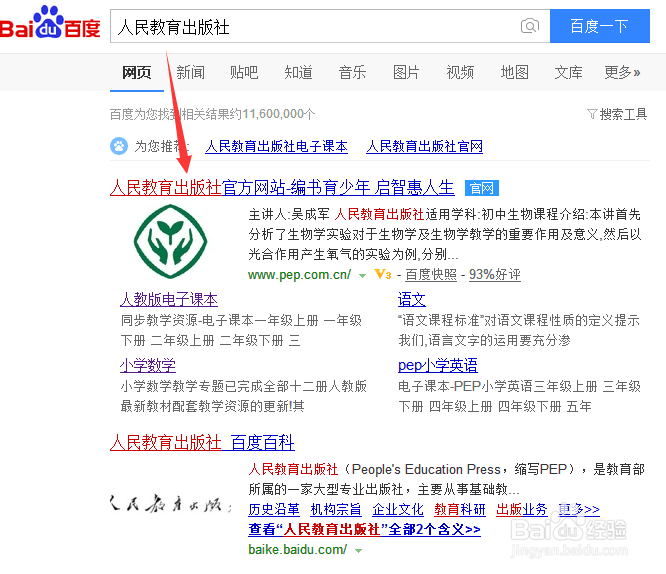
Task: Expand dropdown arrow after www.pep.com.cn/
Action: tap(362, 276)
